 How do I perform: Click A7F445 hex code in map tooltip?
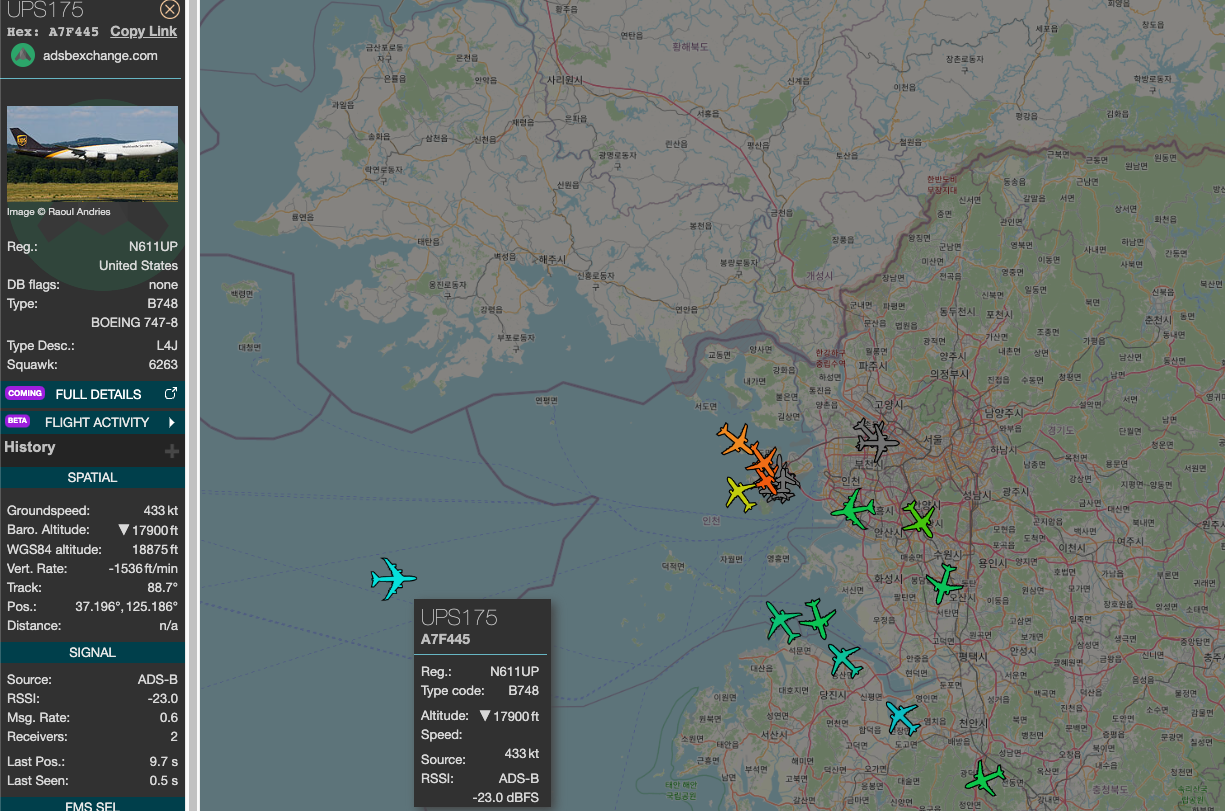(445, 639)
